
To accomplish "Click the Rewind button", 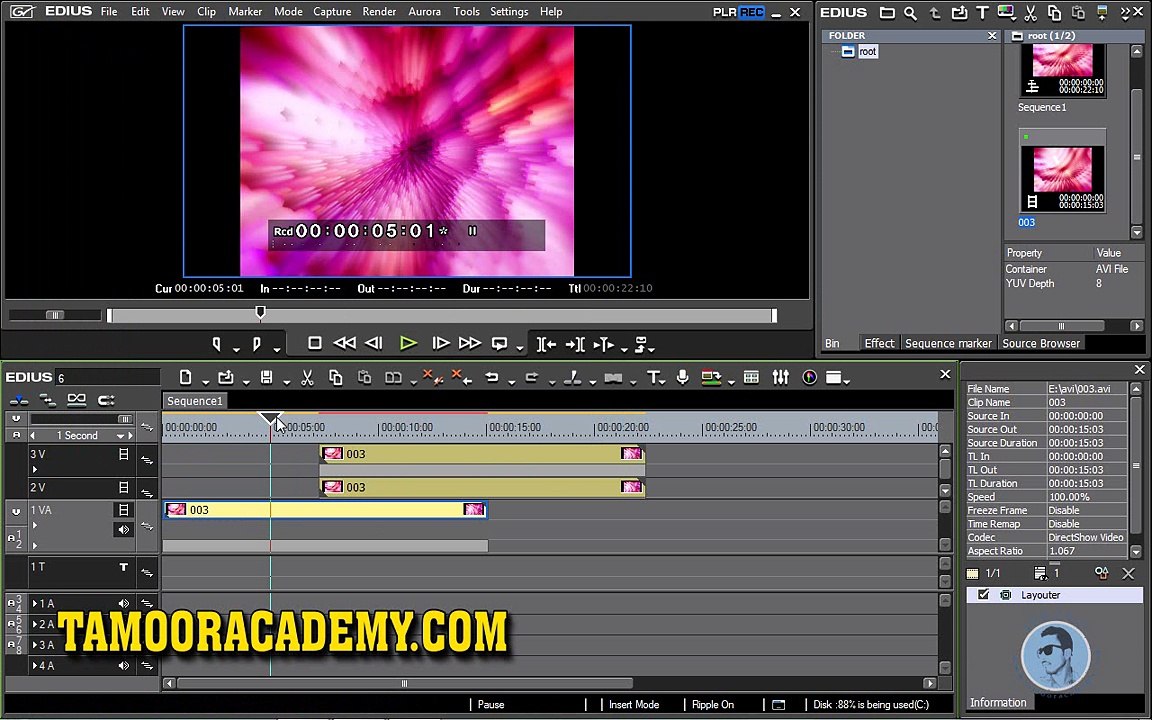I will (345, 343).
